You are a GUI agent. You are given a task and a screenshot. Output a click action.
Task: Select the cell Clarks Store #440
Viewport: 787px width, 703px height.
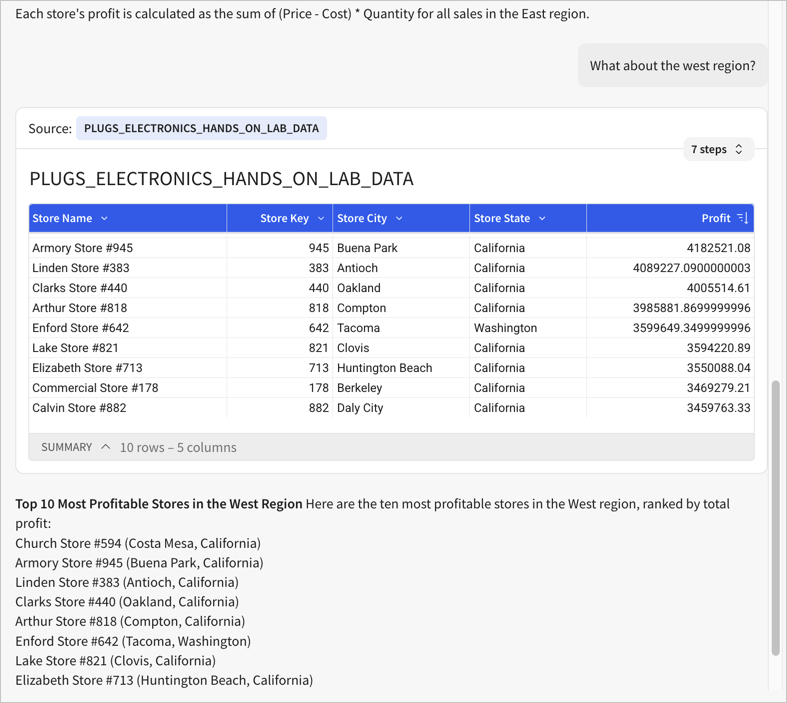click(127, 288)
